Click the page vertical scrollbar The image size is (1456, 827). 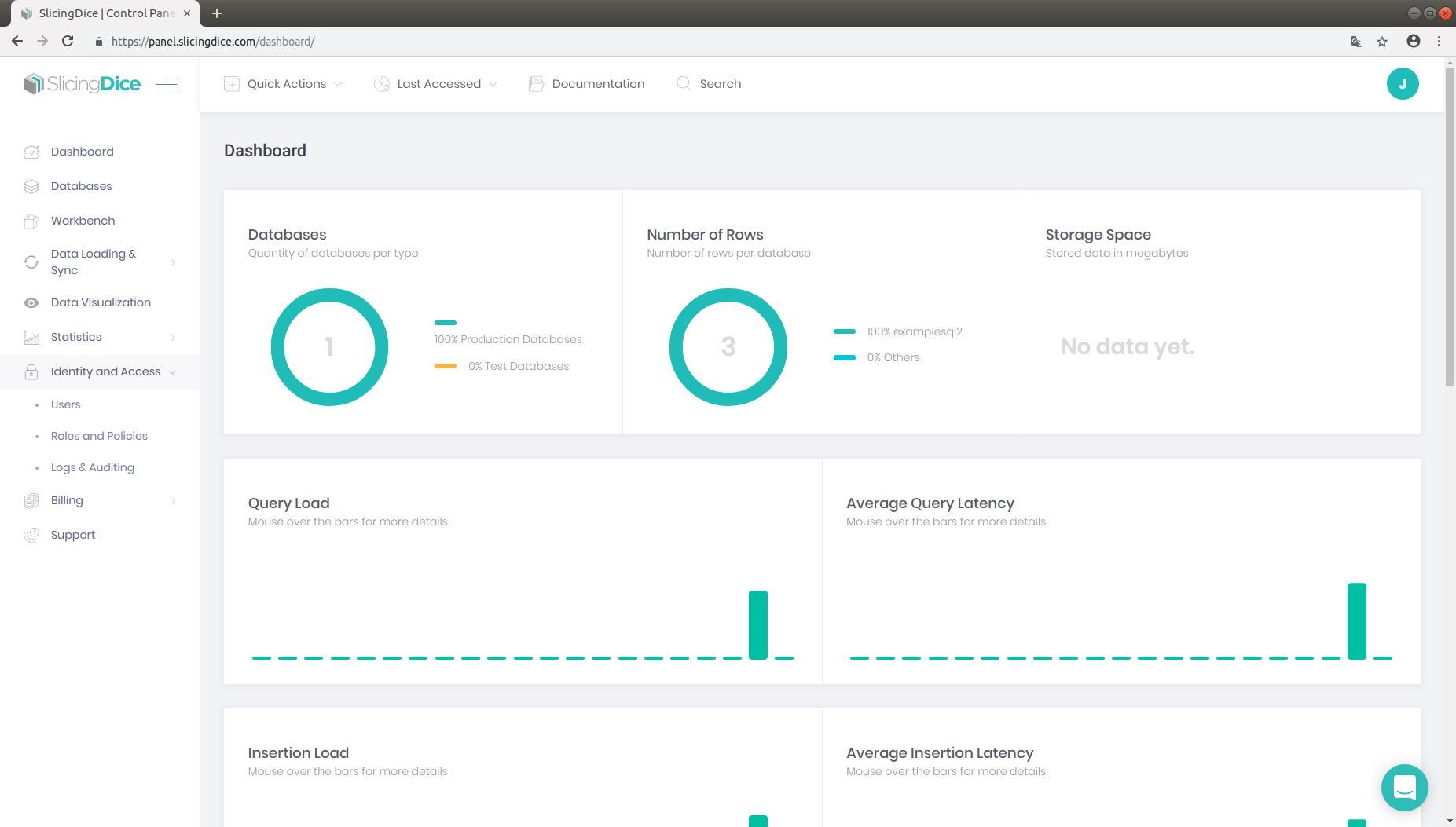[x=1450, y=228]
